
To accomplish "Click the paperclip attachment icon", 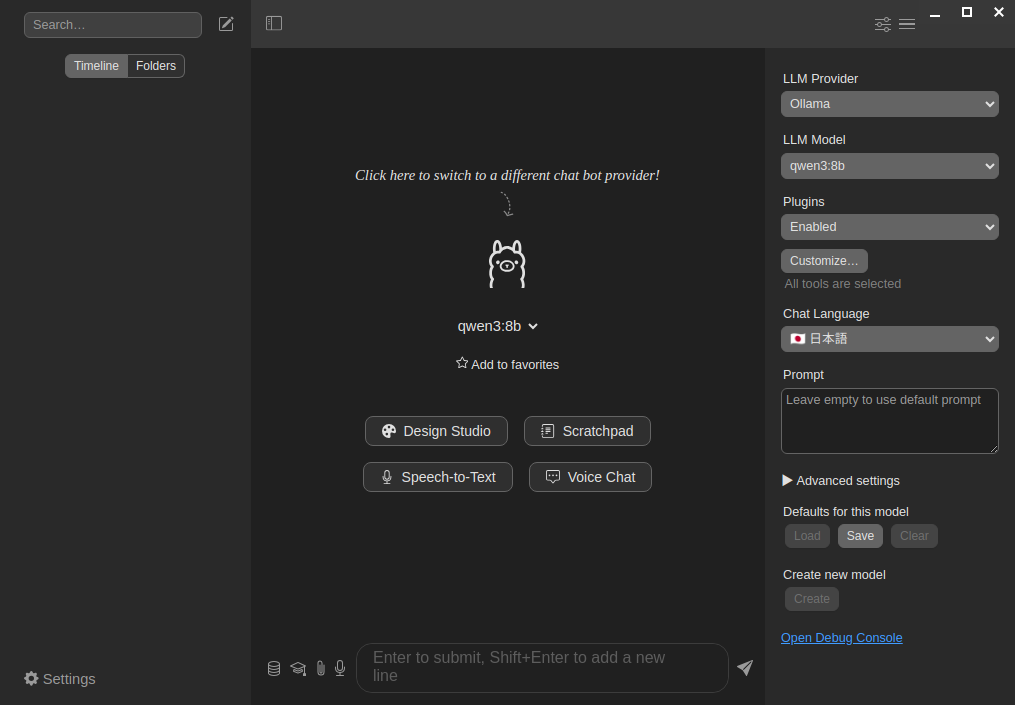I will pos(320,668).
